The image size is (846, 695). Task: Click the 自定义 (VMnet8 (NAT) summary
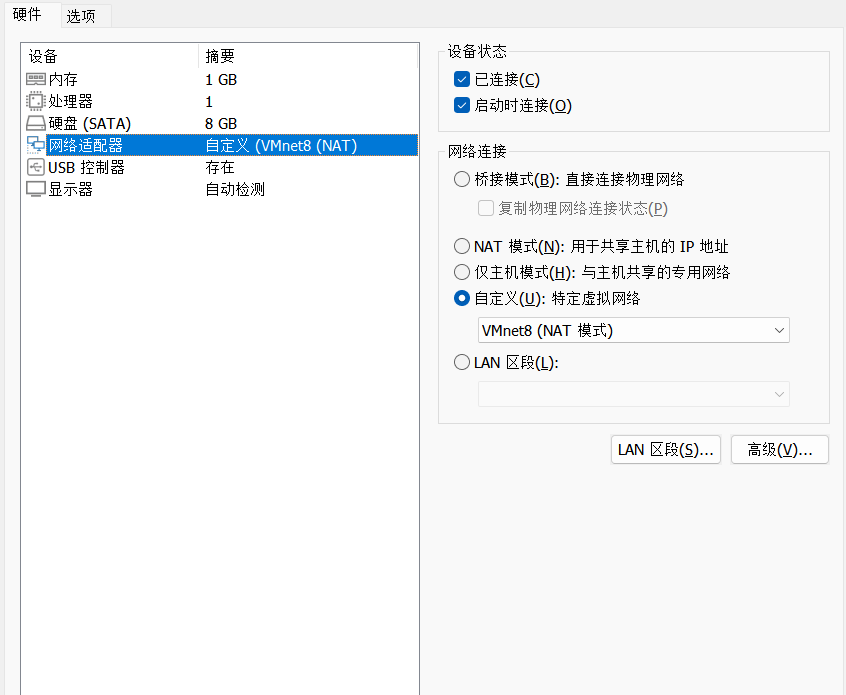pyautogui.click(x=281, y=145)
